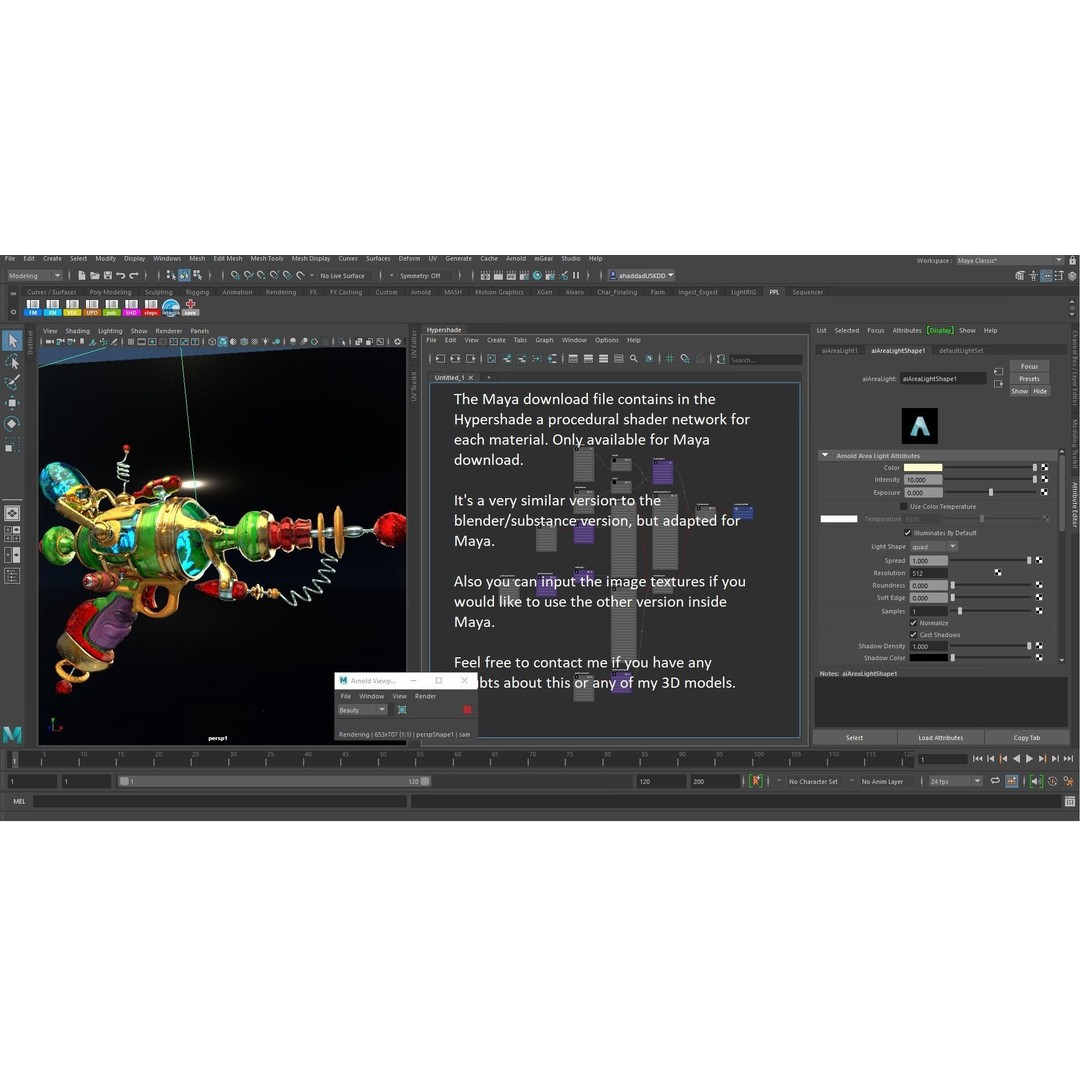Screen dimensions: 1080x1080
Task: Select the arrow Select tool
Action: (12, 342)
